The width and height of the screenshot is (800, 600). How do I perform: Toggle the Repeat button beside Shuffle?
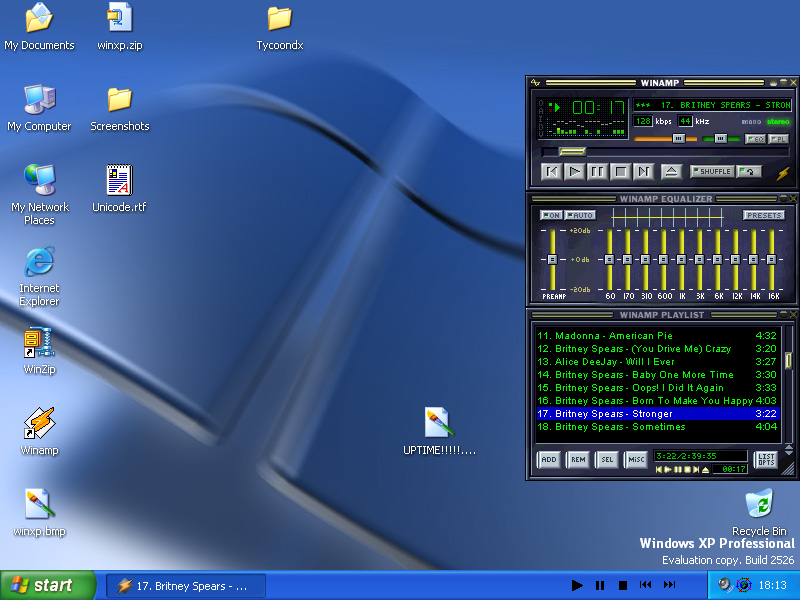748,172
